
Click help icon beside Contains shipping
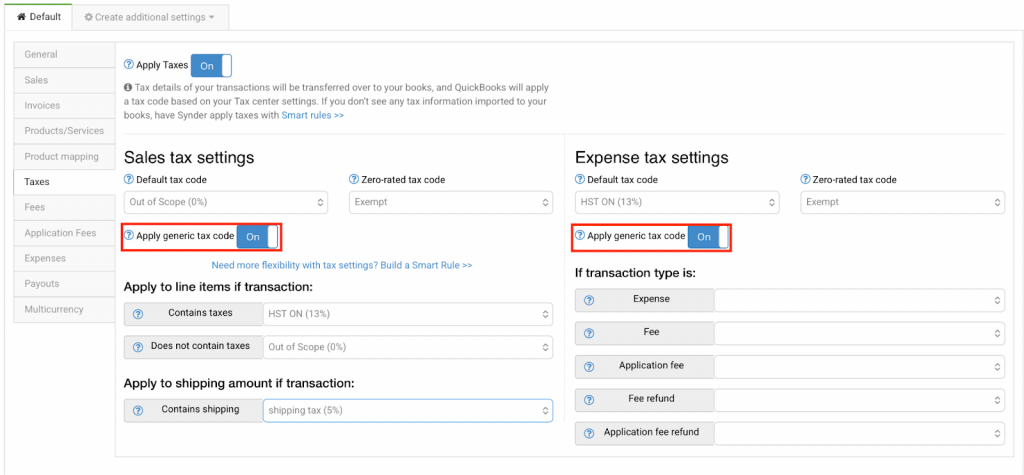[138, 410]
